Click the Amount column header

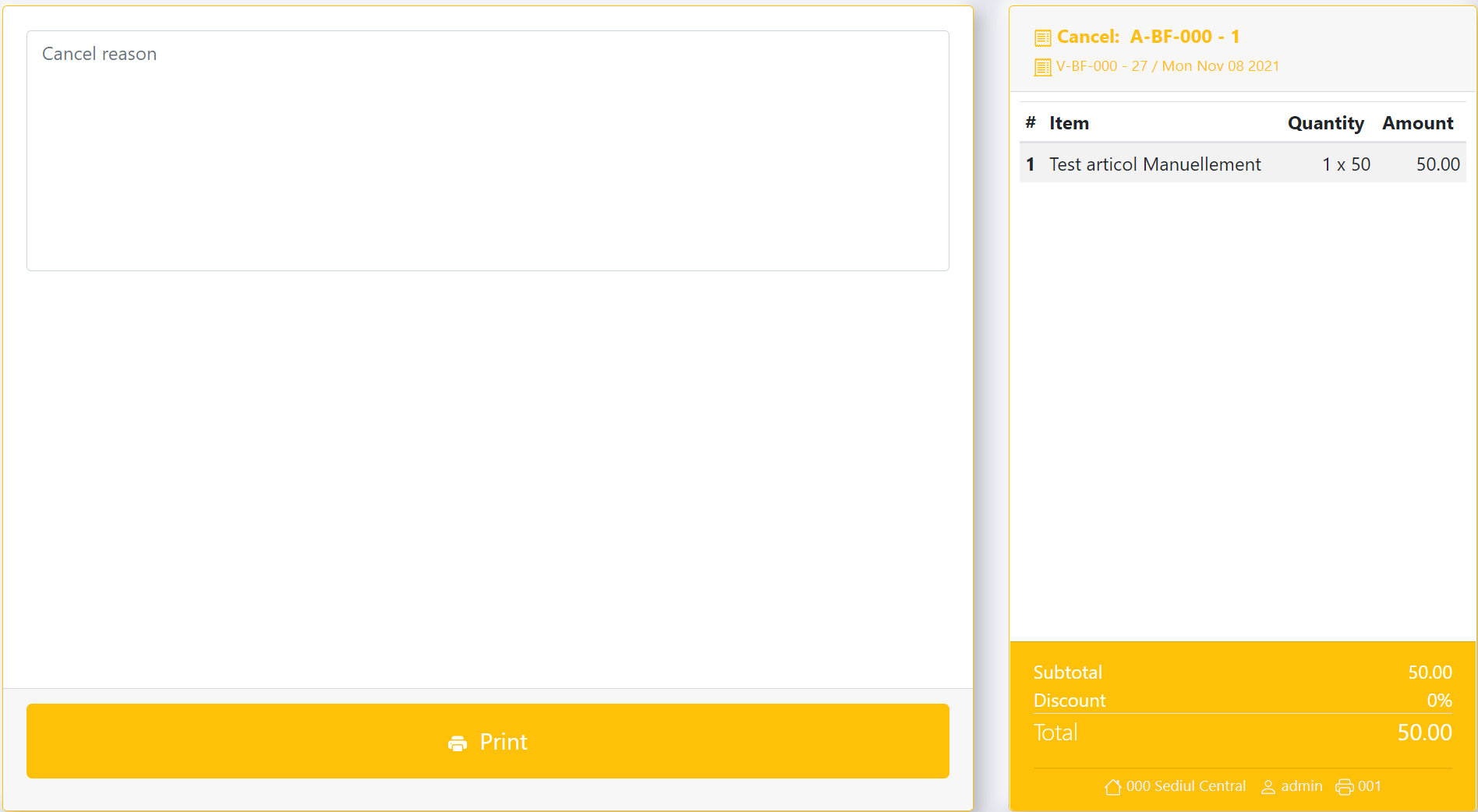pos(1418,123)
